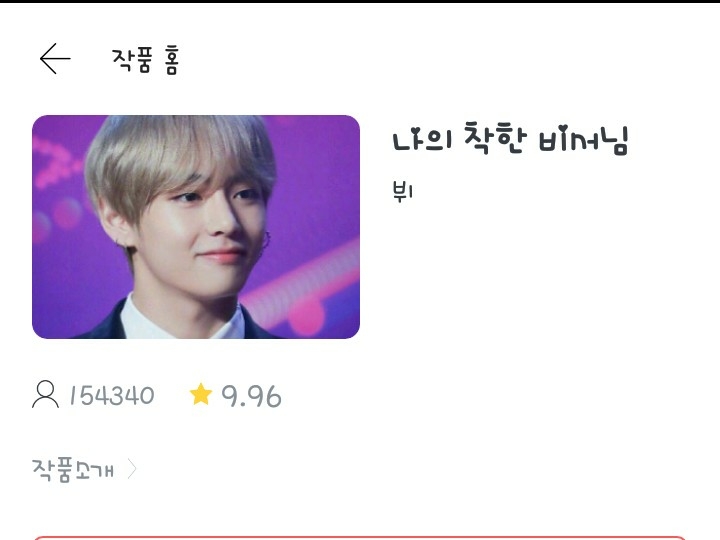Click the word 홈 in header
720x540 pixels.
coord(171,60)
